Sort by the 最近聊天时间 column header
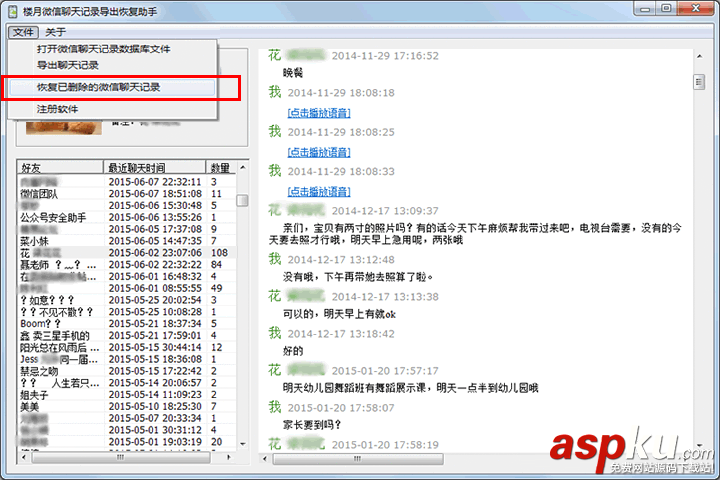The image size is (720, 480). [154, 168]
